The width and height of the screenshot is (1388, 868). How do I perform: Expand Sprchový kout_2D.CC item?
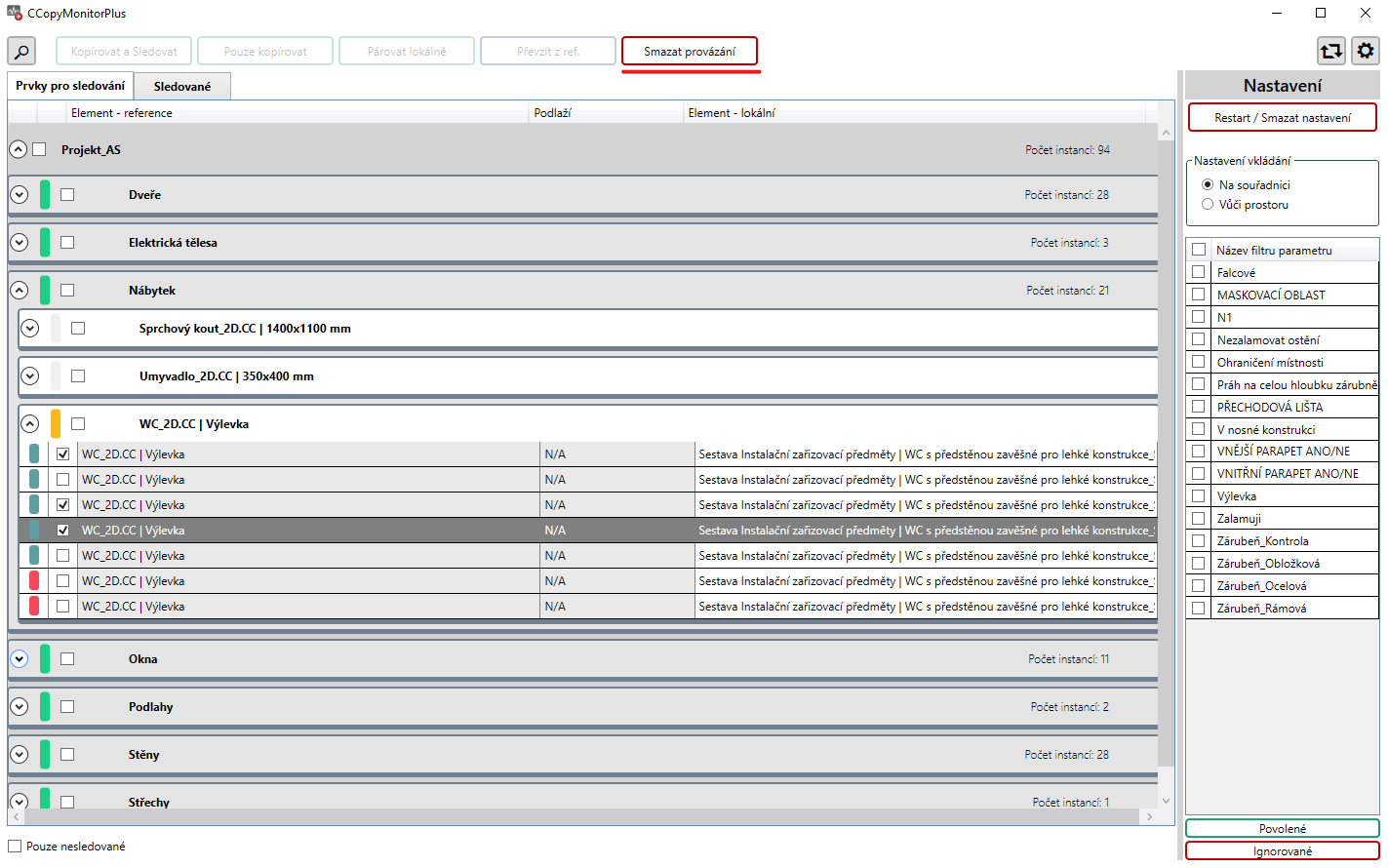pyautogui.click(x=29, y=328)
